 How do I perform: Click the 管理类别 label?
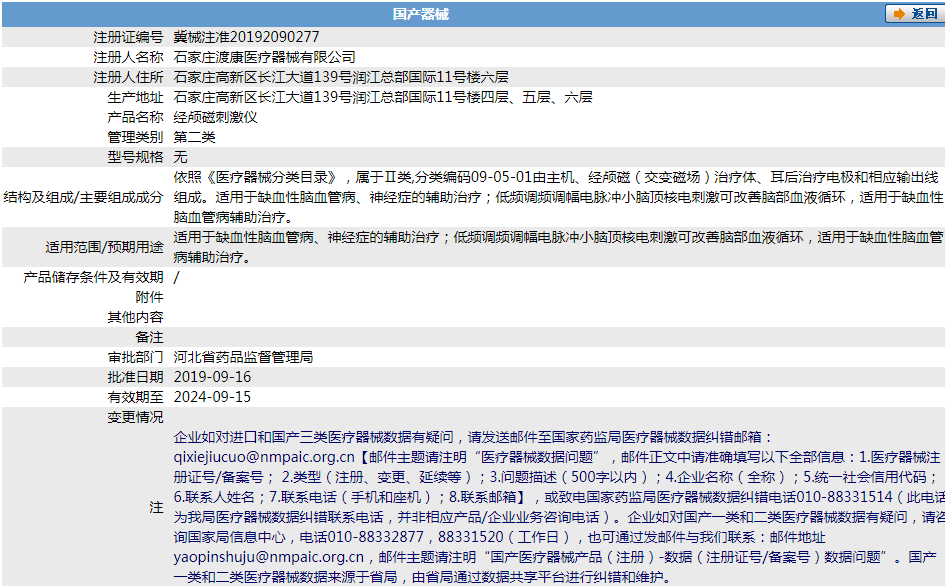(x=135, y=137)
